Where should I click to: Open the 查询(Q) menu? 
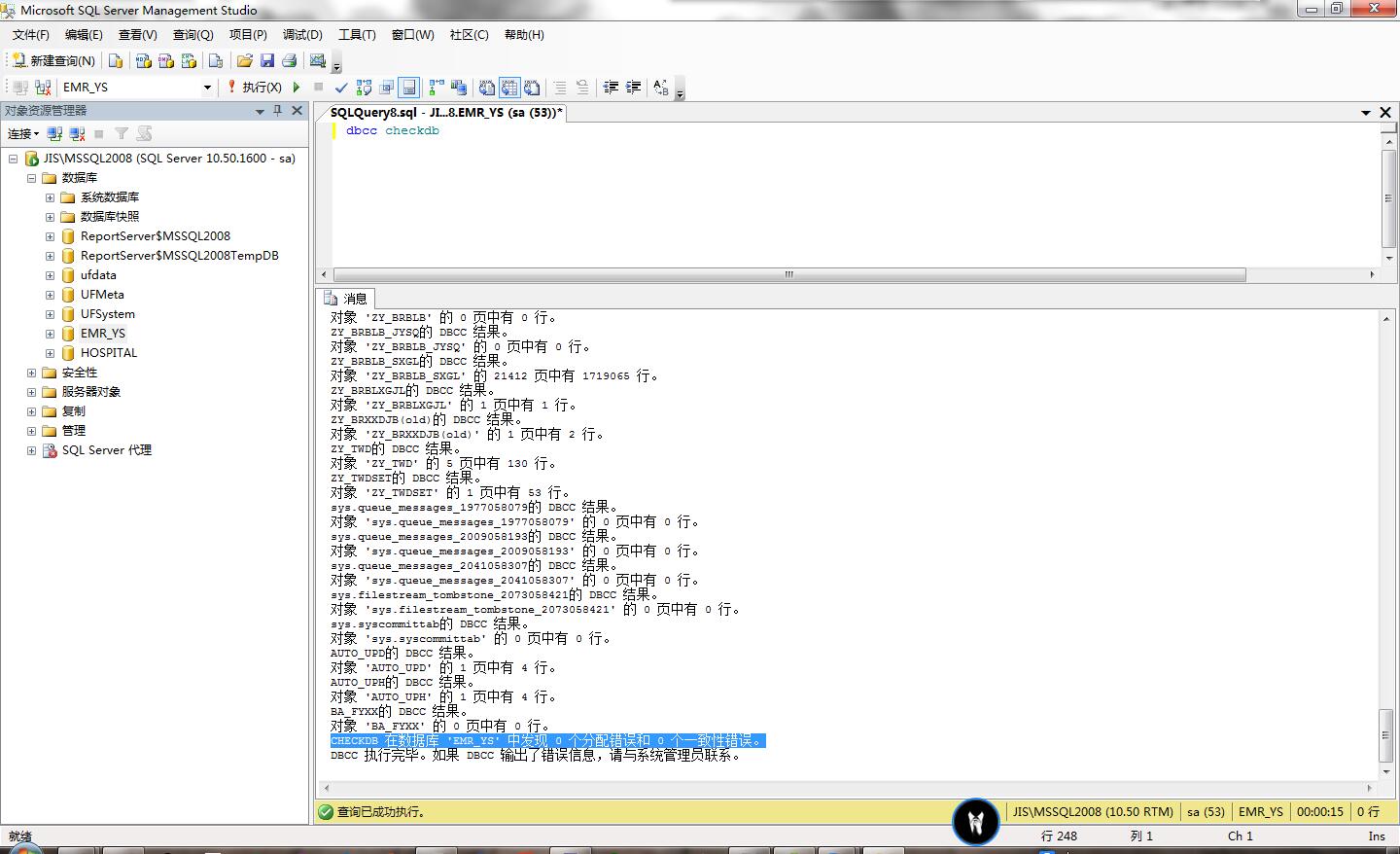[x=192, y=35]
